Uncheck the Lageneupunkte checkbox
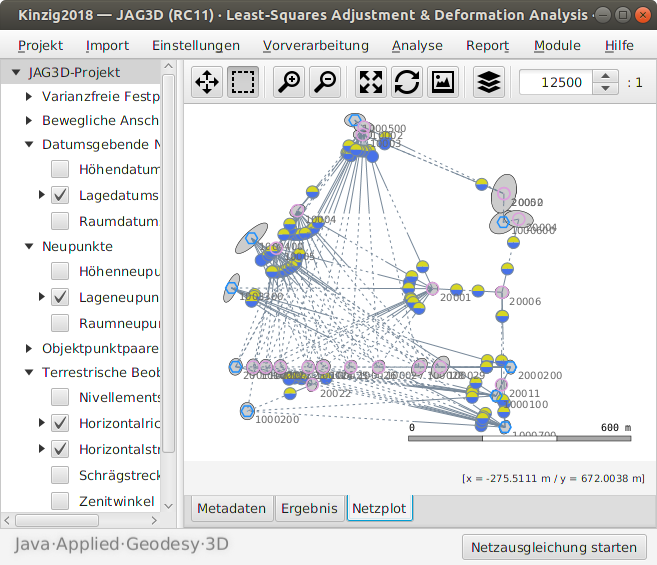Screen dimensions: 657x565 coord(60,297)
